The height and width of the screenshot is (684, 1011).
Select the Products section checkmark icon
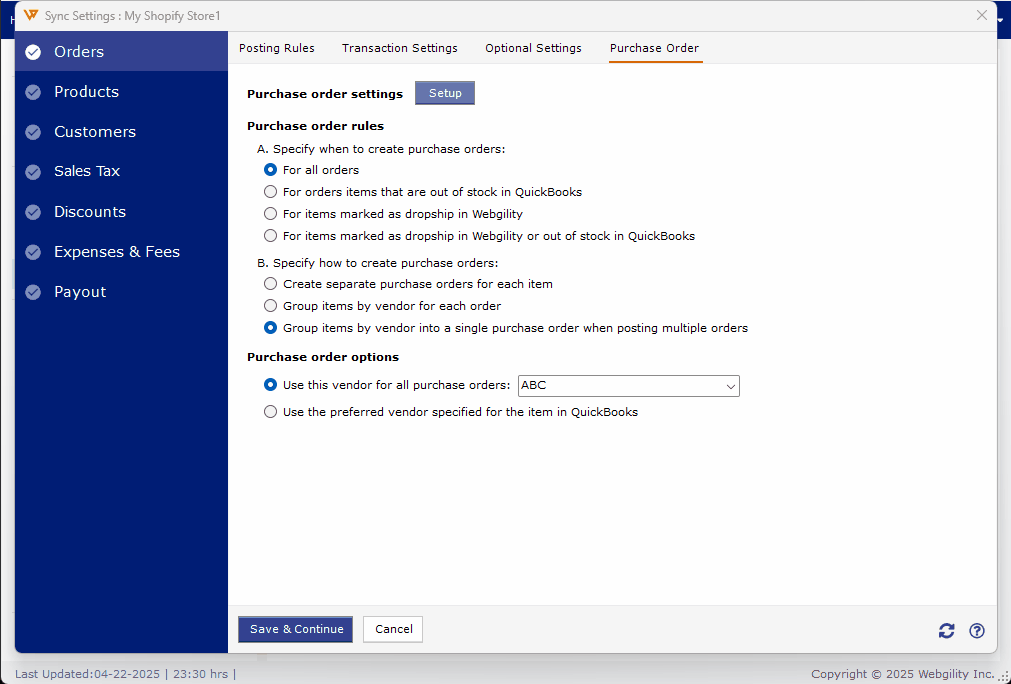(31, 91)
